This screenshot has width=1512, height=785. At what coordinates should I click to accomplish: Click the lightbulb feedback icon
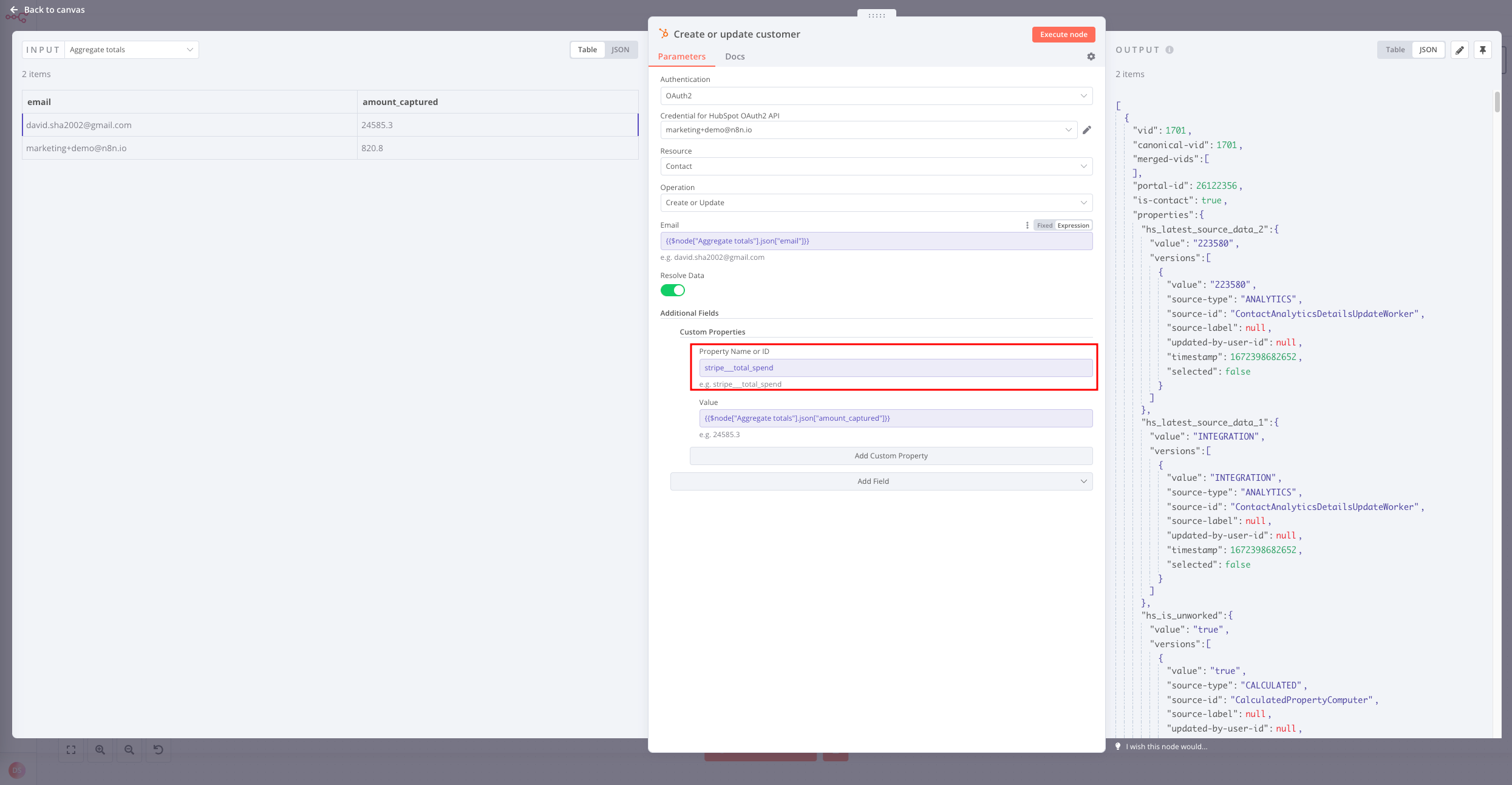(x=1118, y=746)
